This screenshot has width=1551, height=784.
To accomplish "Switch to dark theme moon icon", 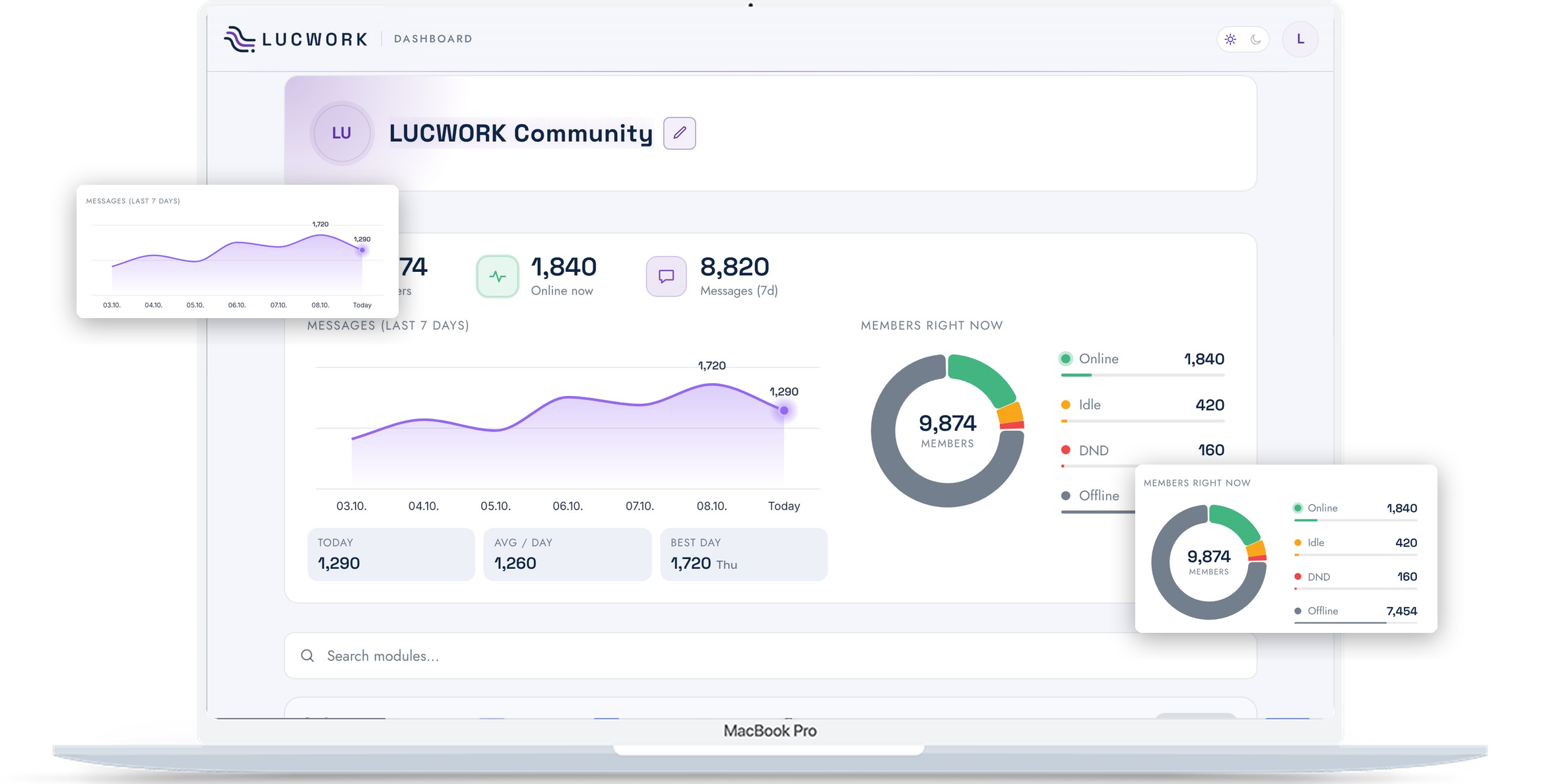I will coord(1256,40).
